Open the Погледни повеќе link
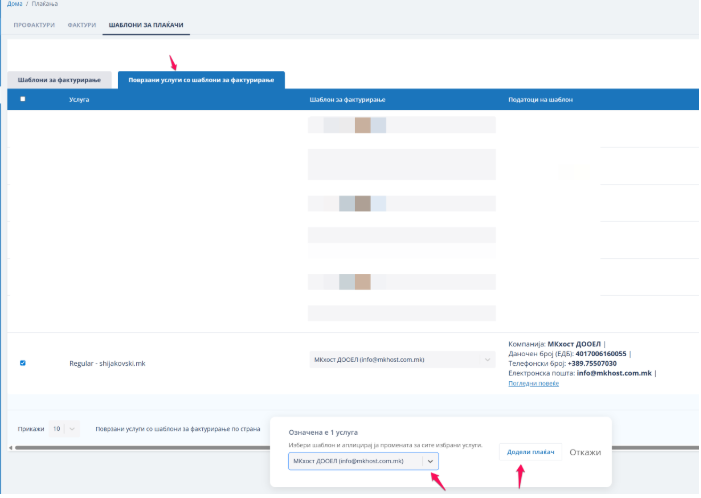 [533, 383]
